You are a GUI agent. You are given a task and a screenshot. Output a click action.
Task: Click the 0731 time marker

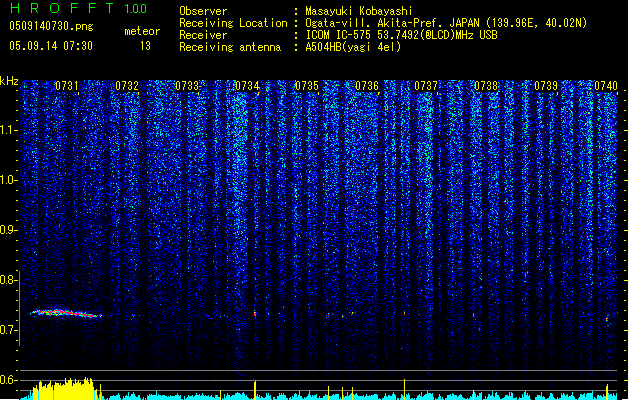click(67, 86)
